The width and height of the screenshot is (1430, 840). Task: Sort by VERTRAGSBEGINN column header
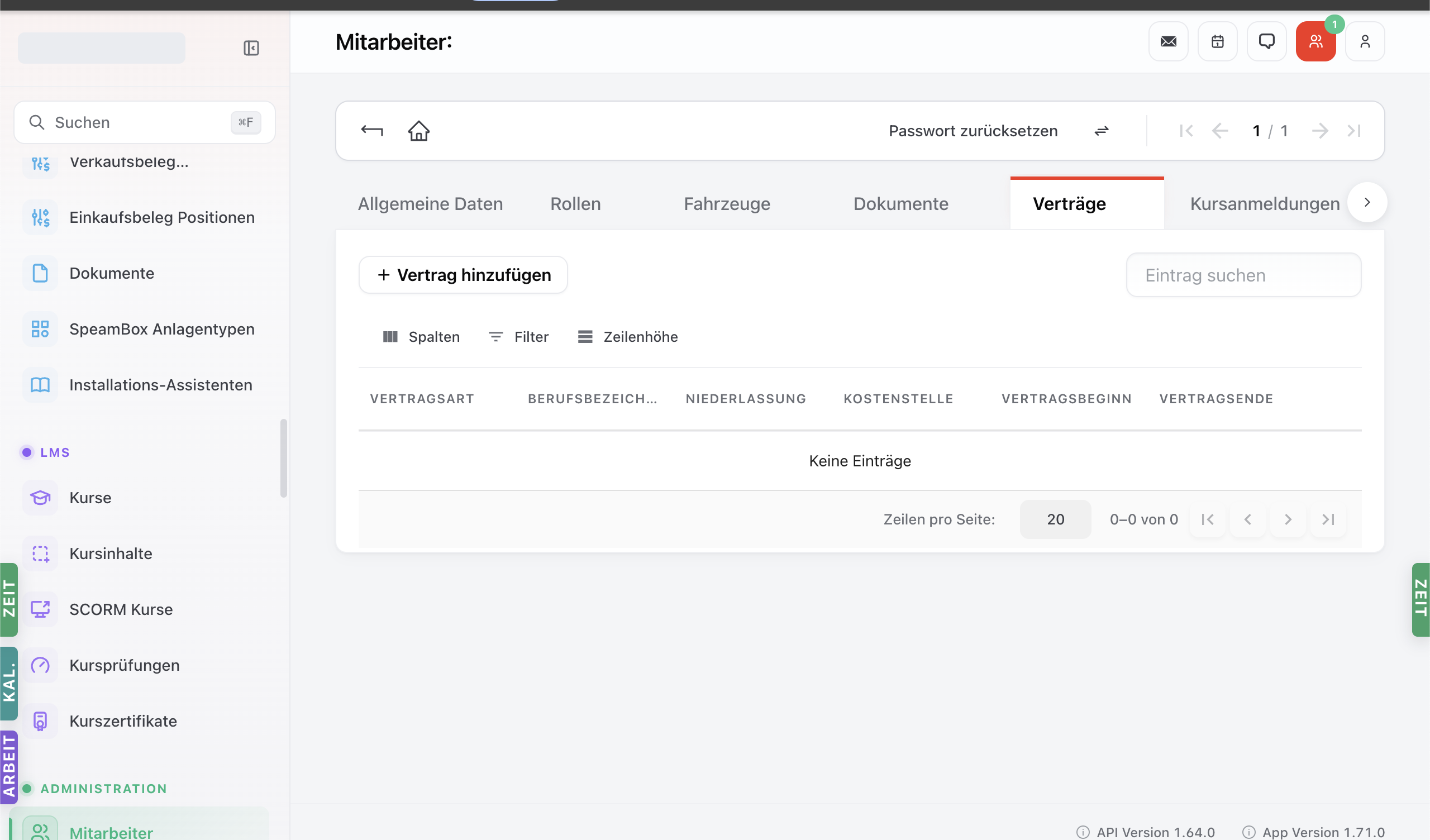(x=1066, y=399)
